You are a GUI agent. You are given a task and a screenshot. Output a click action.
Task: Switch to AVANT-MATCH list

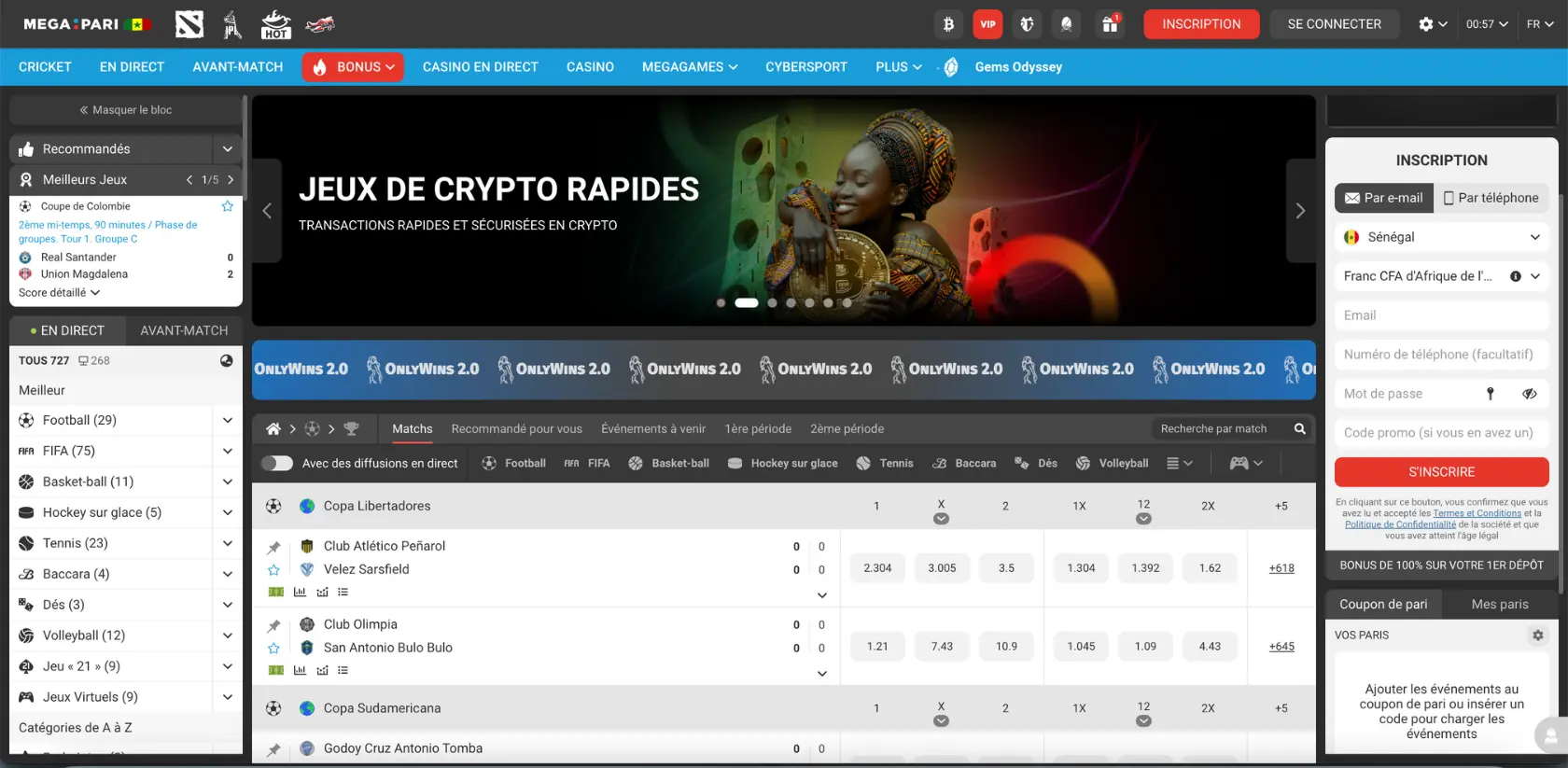[x=184, y=330]
